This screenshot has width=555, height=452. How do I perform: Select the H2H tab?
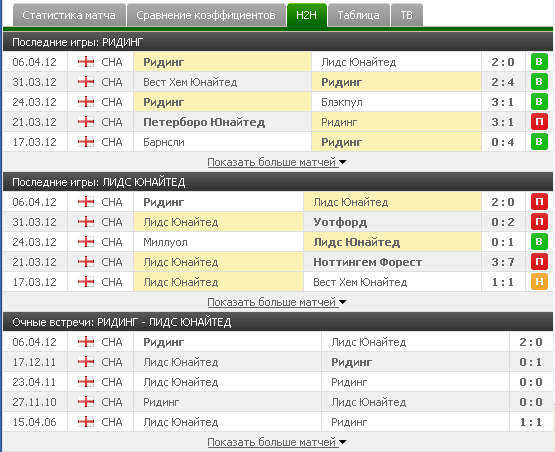click(307, 15)
